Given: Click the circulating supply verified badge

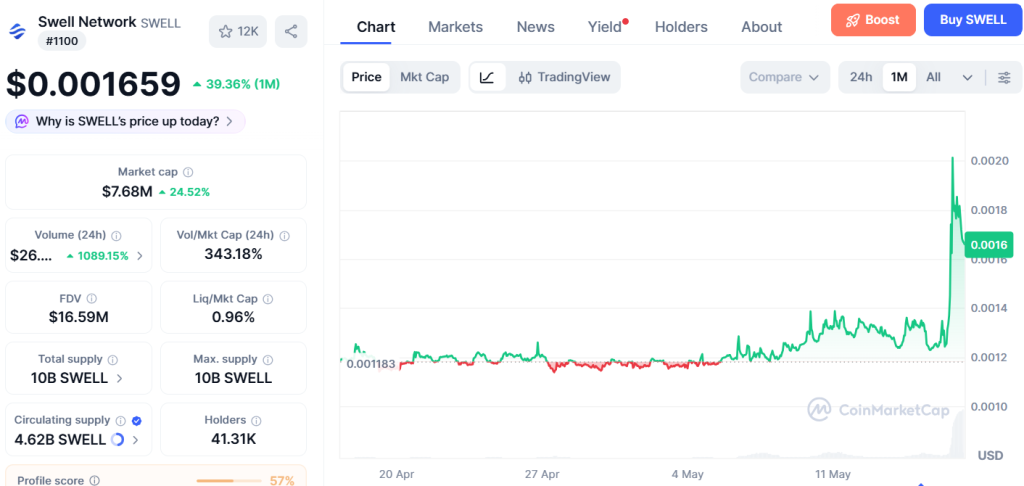Looking at the screenshot, I should point(136,421).
